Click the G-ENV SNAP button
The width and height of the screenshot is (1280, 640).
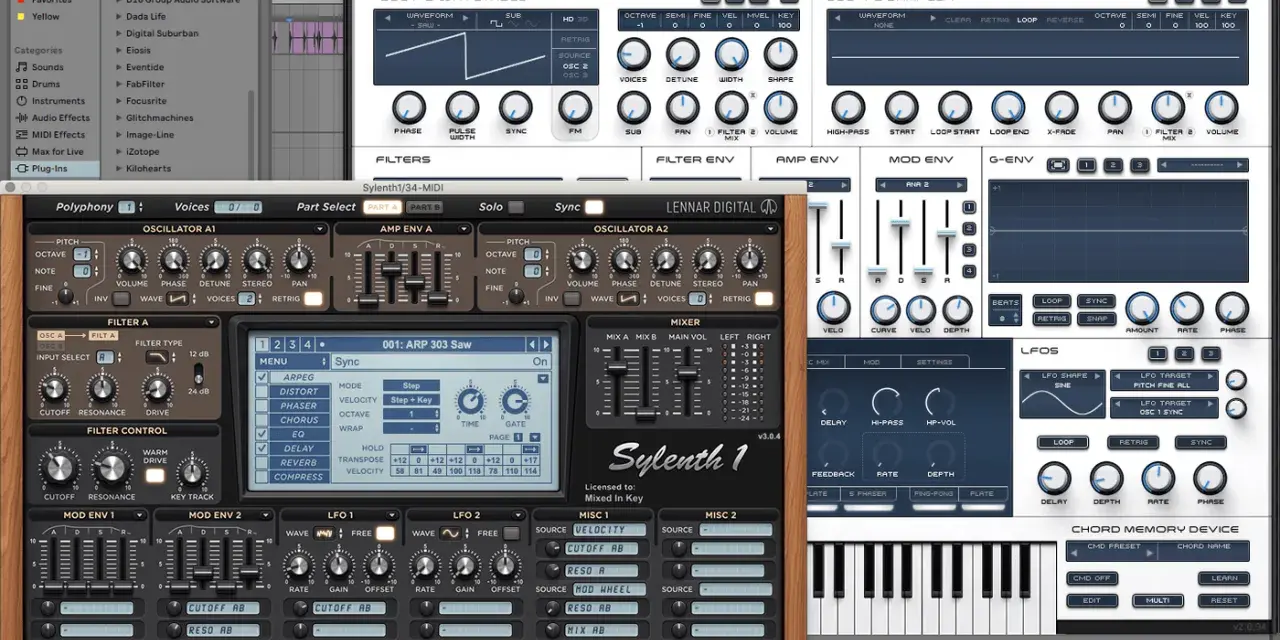coord(1097,318)
